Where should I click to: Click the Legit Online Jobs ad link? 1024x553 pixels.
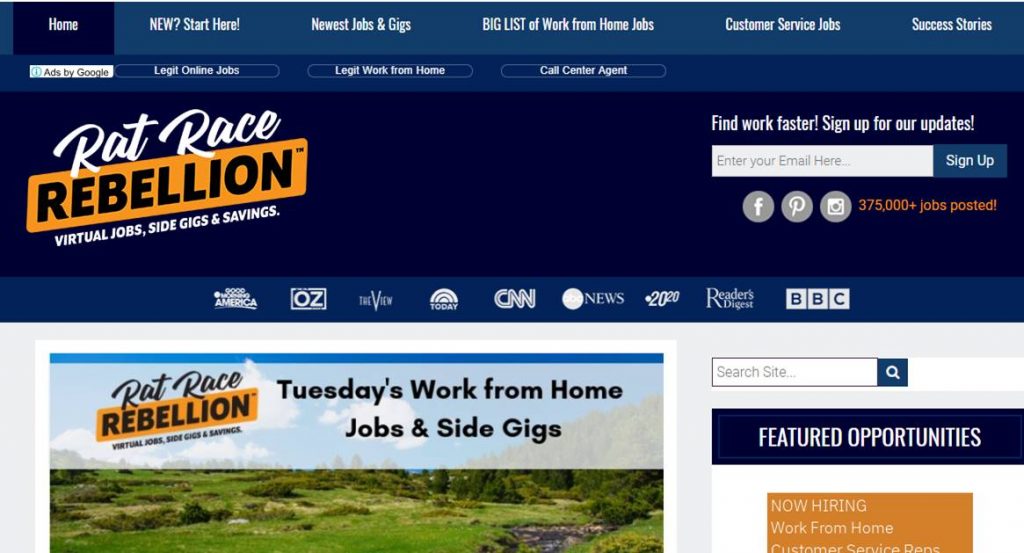(x=197, y=71)
